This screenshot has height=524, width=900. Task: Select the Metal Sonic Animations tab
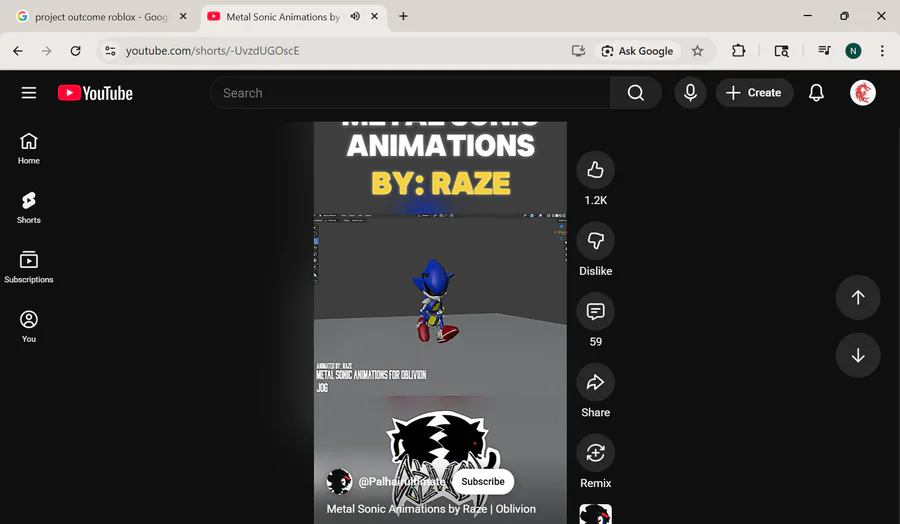click(x=281, y=17)
